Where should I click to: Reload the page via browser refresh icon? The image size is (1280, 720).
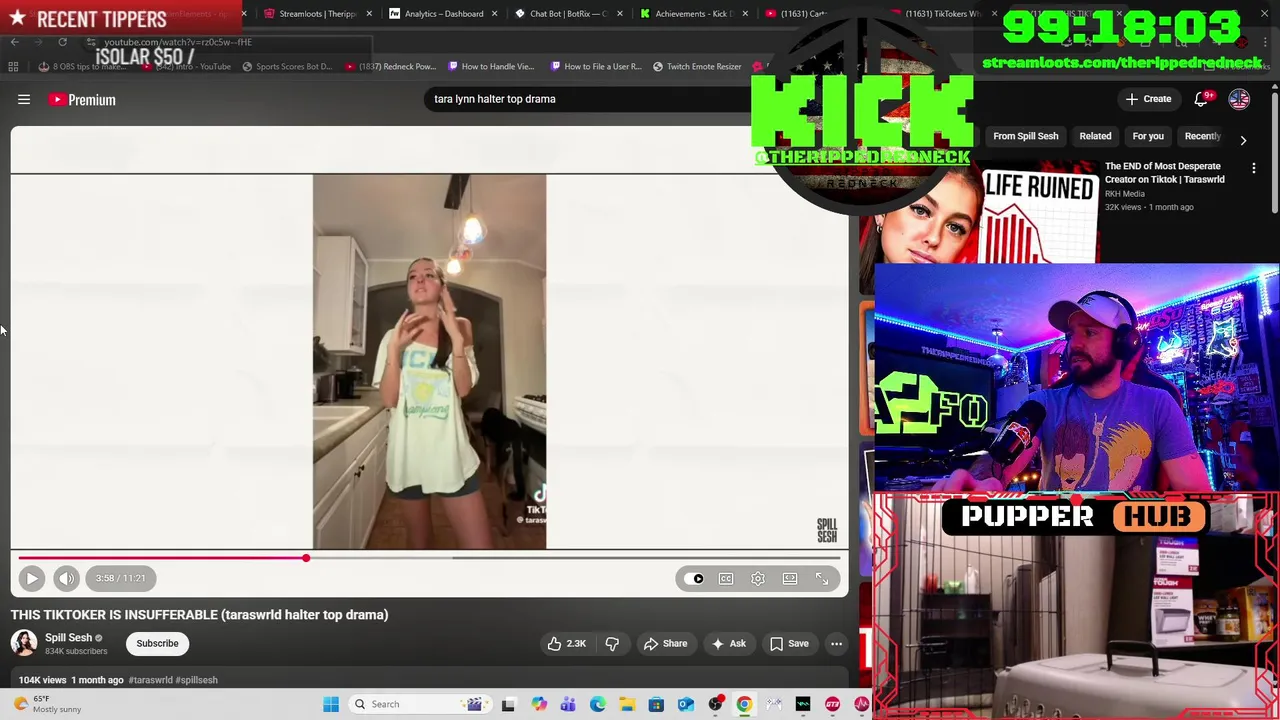(62, 42)
